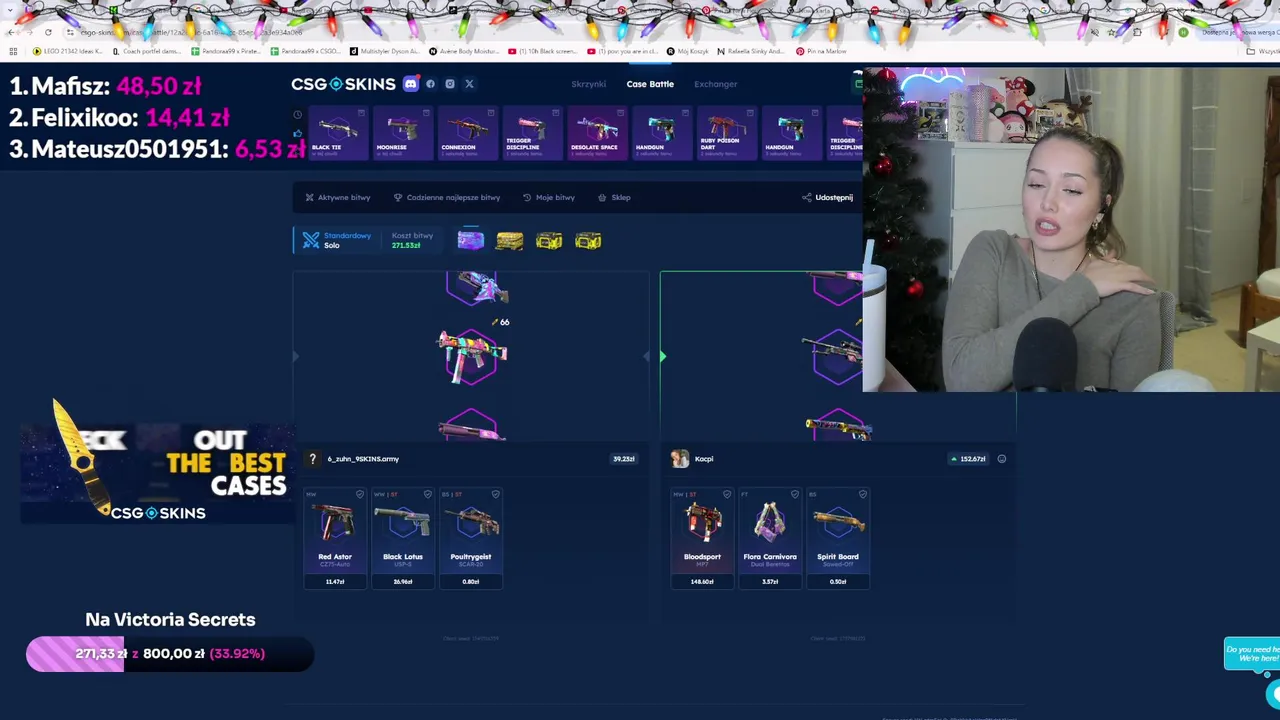This screenshot has width=1280, height=720.
Task: Click case icon on Connexion drop
Action: (491, 113)
